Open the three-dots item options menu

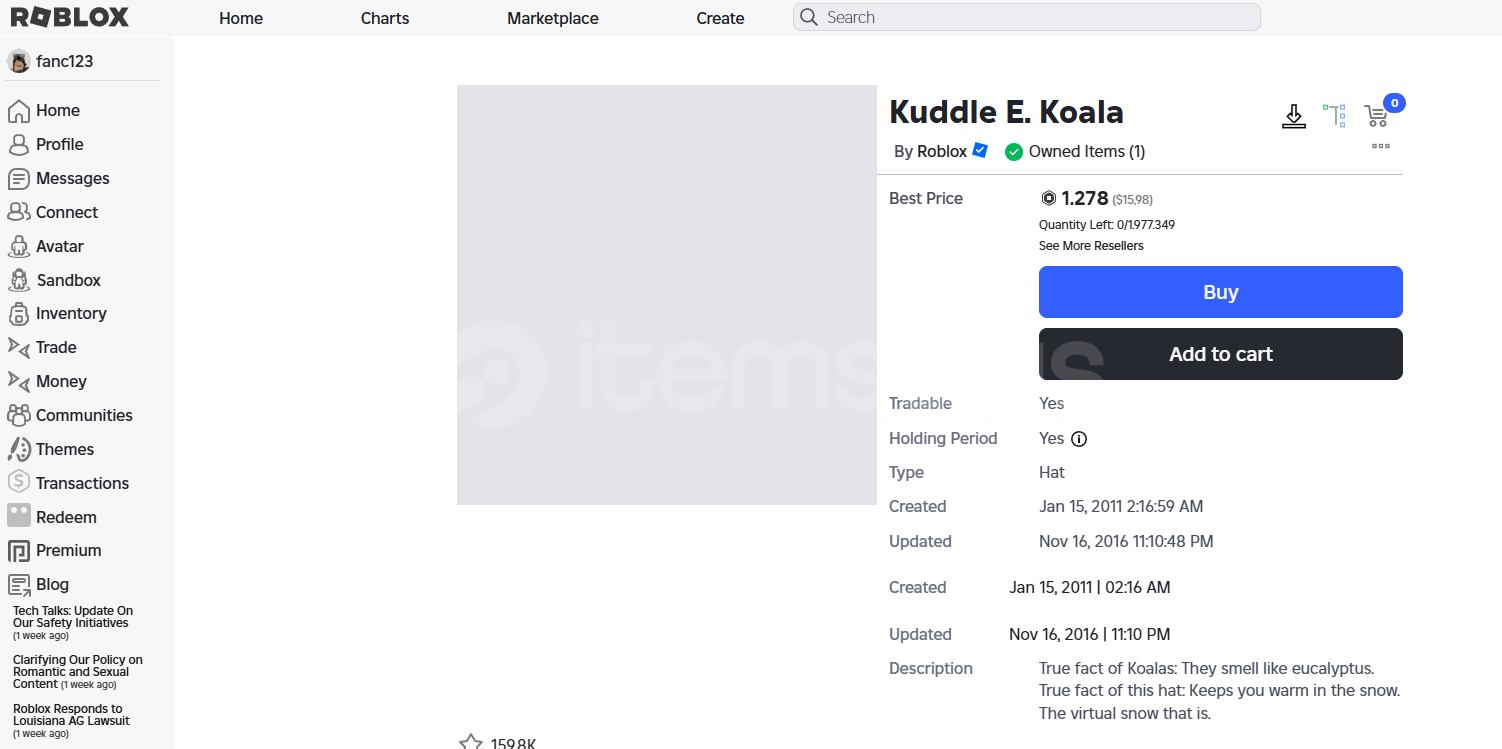[1381, 146]
